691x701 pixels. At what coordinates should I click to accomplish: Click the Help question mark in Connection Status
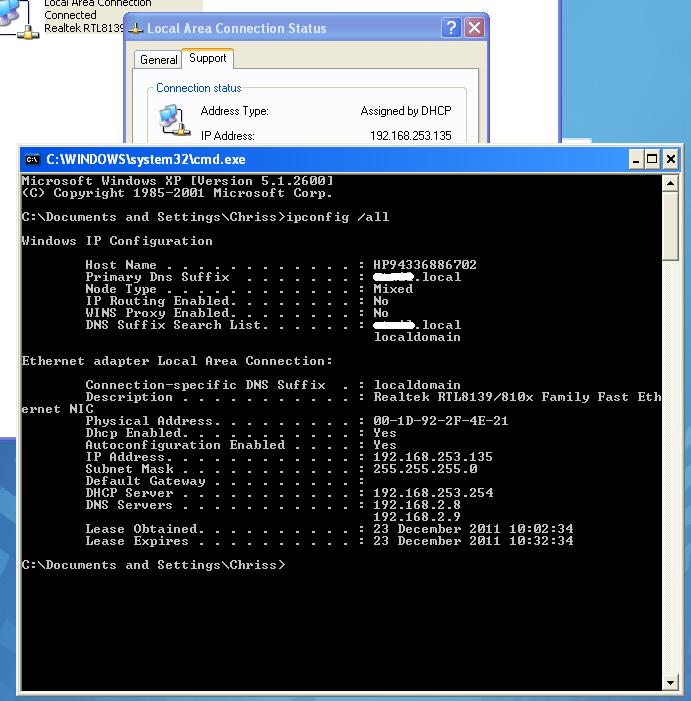pyautogui.click(x=451, y=28)
